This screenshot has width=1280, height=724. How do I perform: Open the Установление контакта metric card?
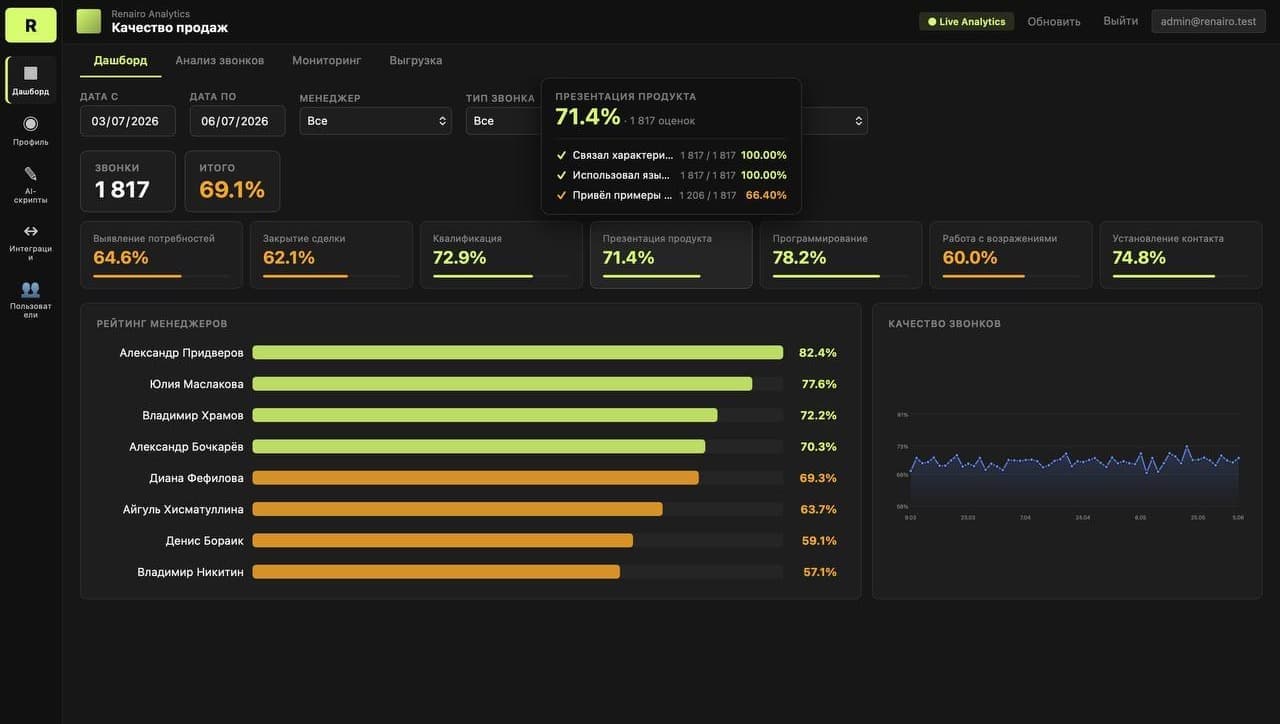pos(1181,255)
